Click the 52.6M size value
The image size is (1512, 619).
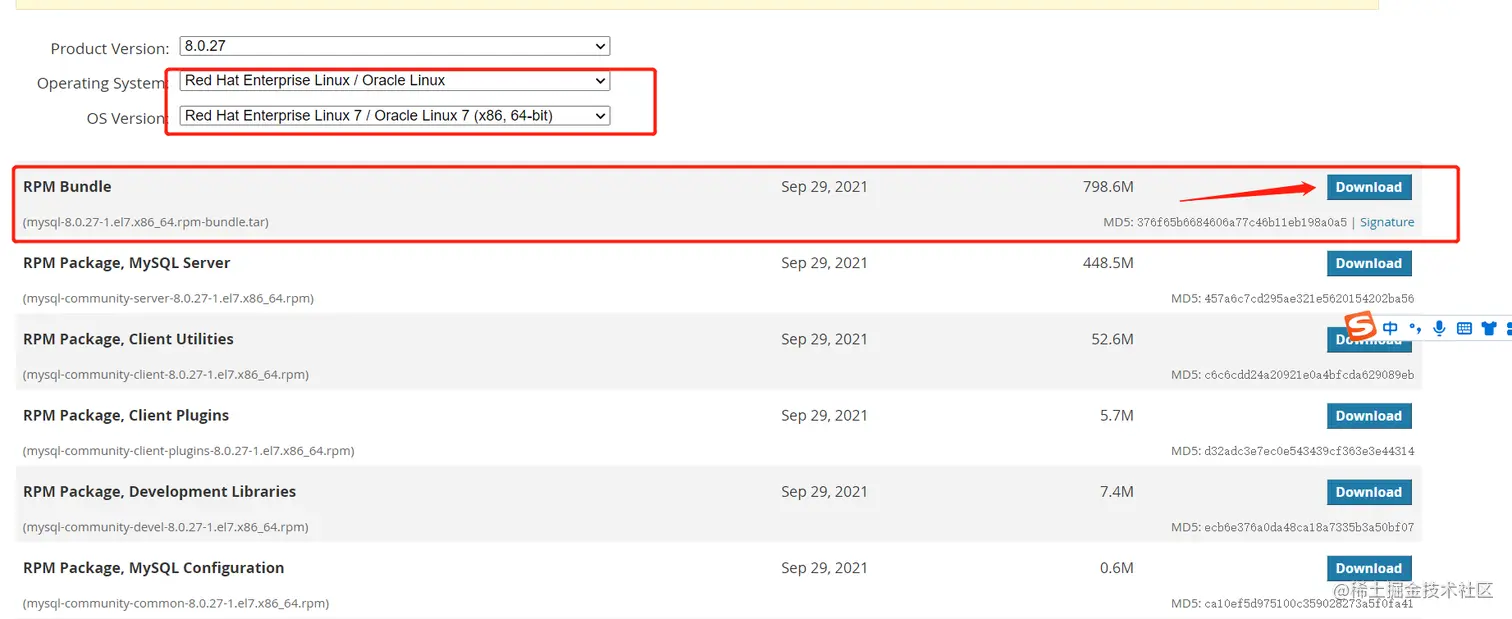pos(1112,339)
